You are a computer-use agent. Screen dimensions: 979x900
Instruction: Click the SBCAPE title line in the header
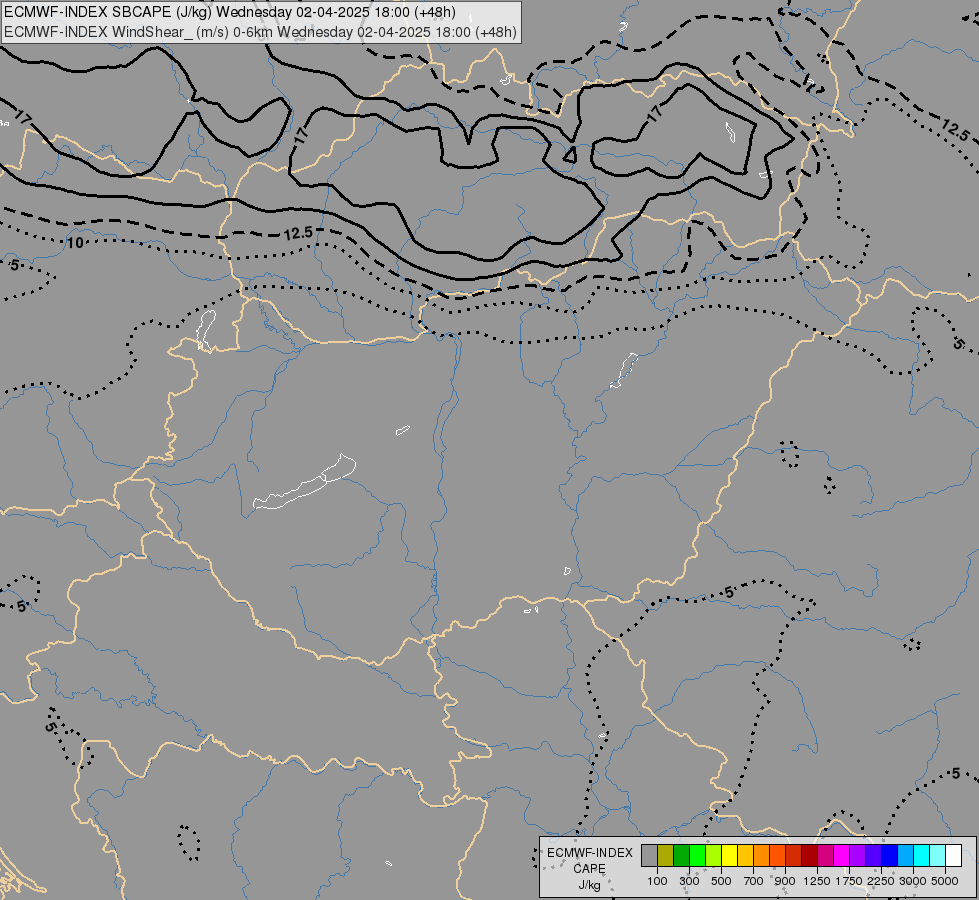click(230, 12)
